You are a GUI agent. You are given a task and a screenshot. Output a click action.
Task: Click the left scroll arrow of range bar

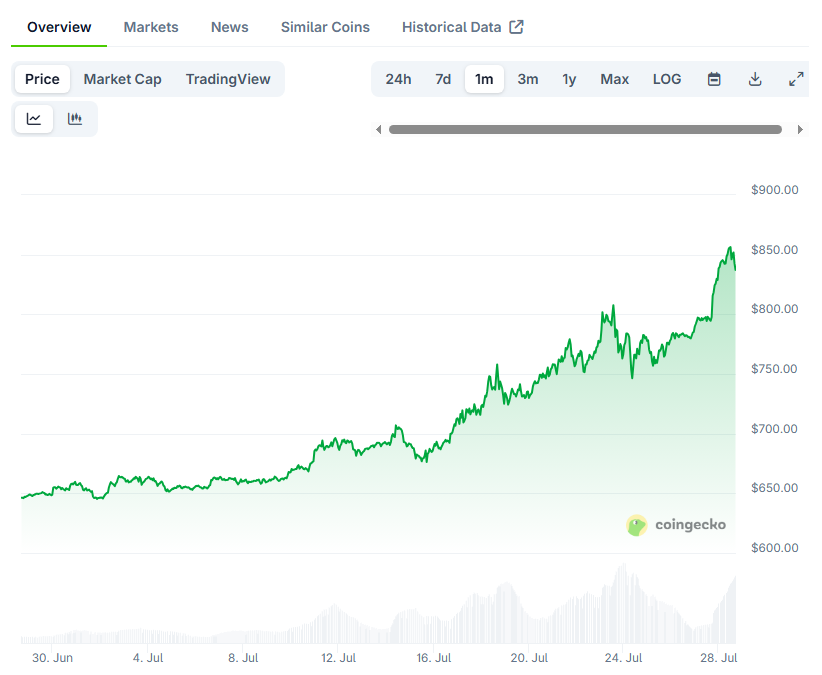pyautogui.click(x=378, y=129)
